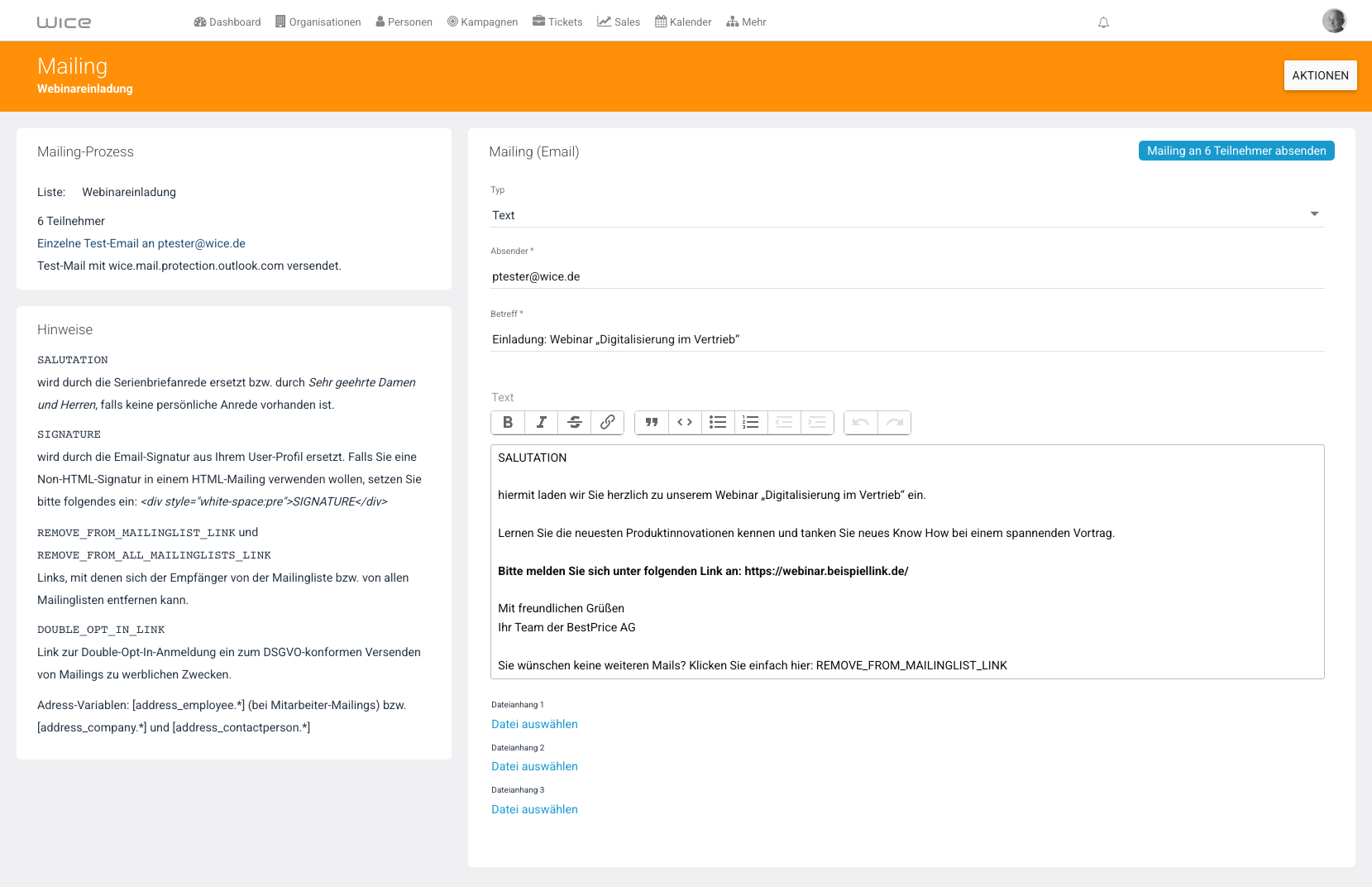The height and width of the screenshot is (887, 1372).
Task: Click the AKTIONEN button
Action: click(1320, 75)
